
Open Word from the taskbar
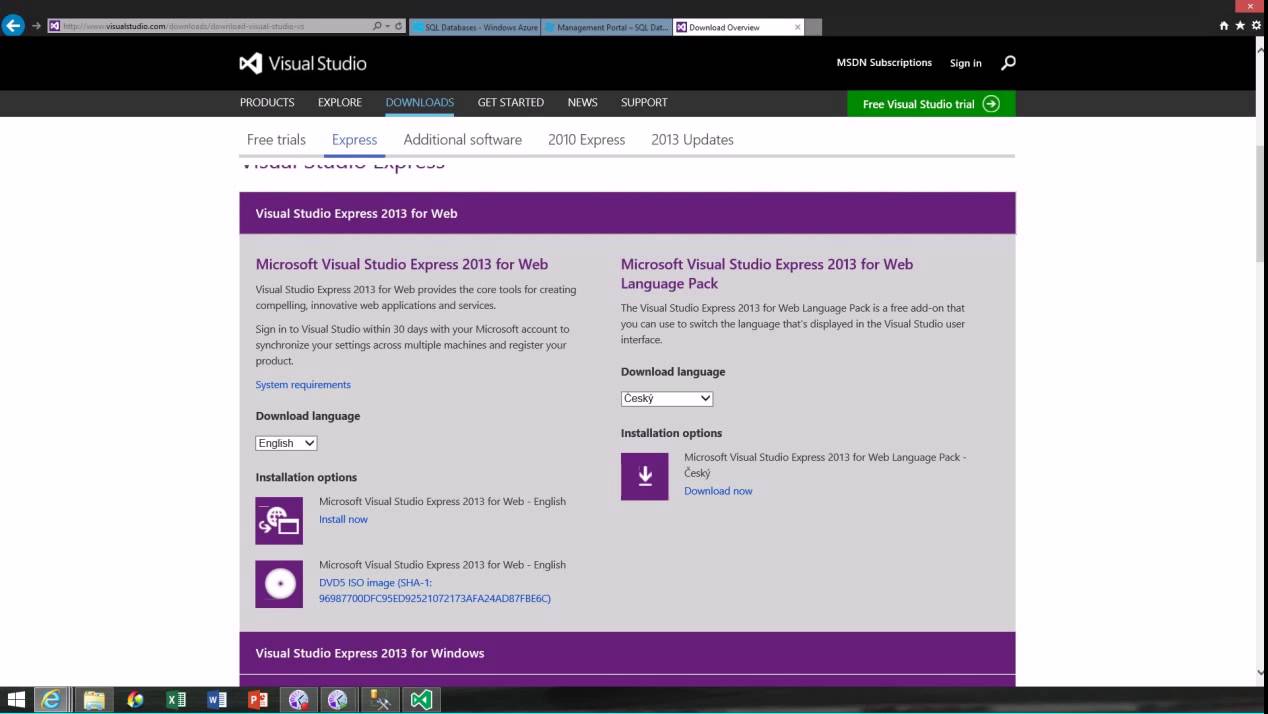[217, 700]
